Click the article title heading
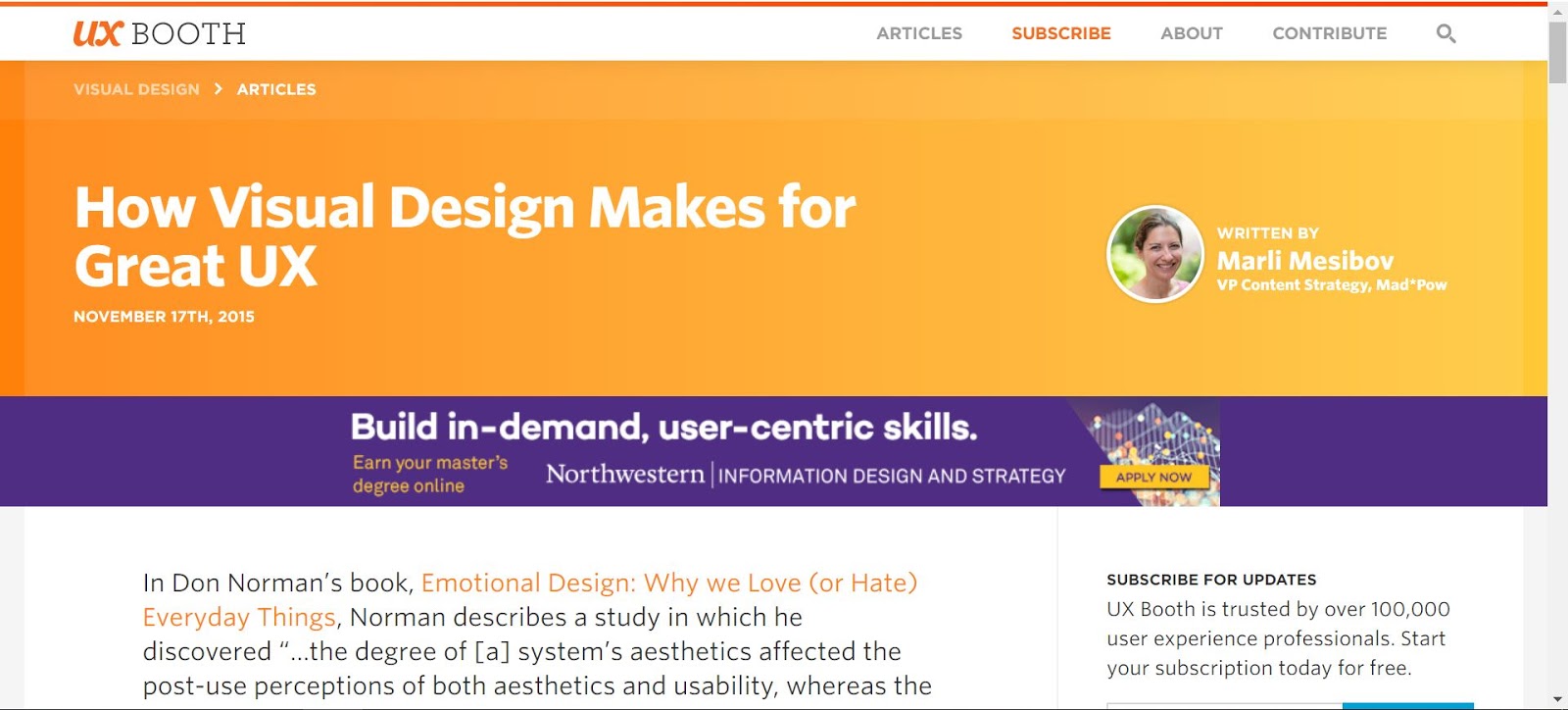Screen dimensions: 1568x710 [465, 236]
